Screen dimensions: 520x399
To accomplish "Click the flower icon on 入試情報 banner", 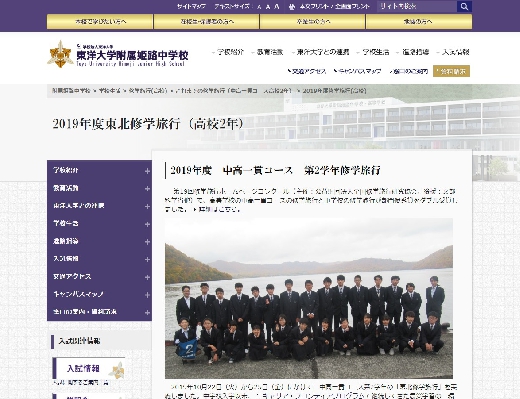I will (118, 370).
